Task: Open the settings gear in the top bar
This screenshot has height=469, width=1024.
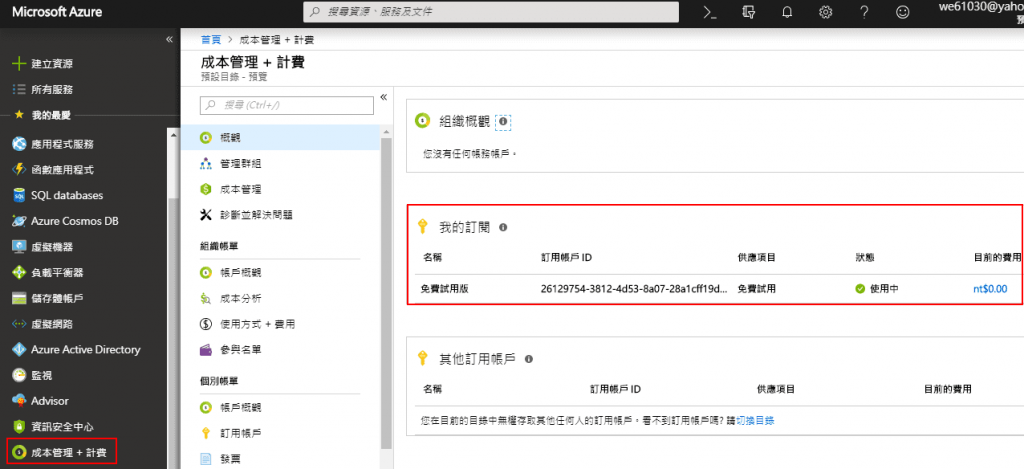Action: point(826,12)
